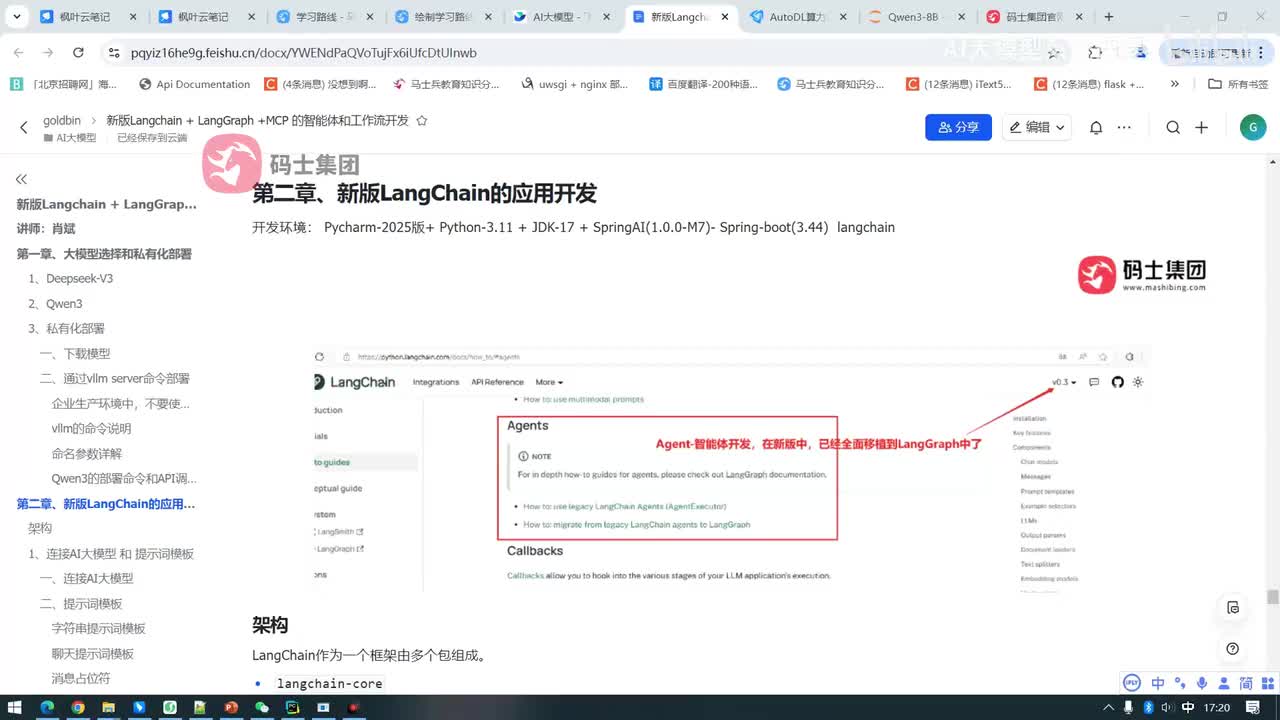Click the site info icon in address bar
Image resolution: width=1280 pixels, height=720 pixels.
click(x=112, y=53)
